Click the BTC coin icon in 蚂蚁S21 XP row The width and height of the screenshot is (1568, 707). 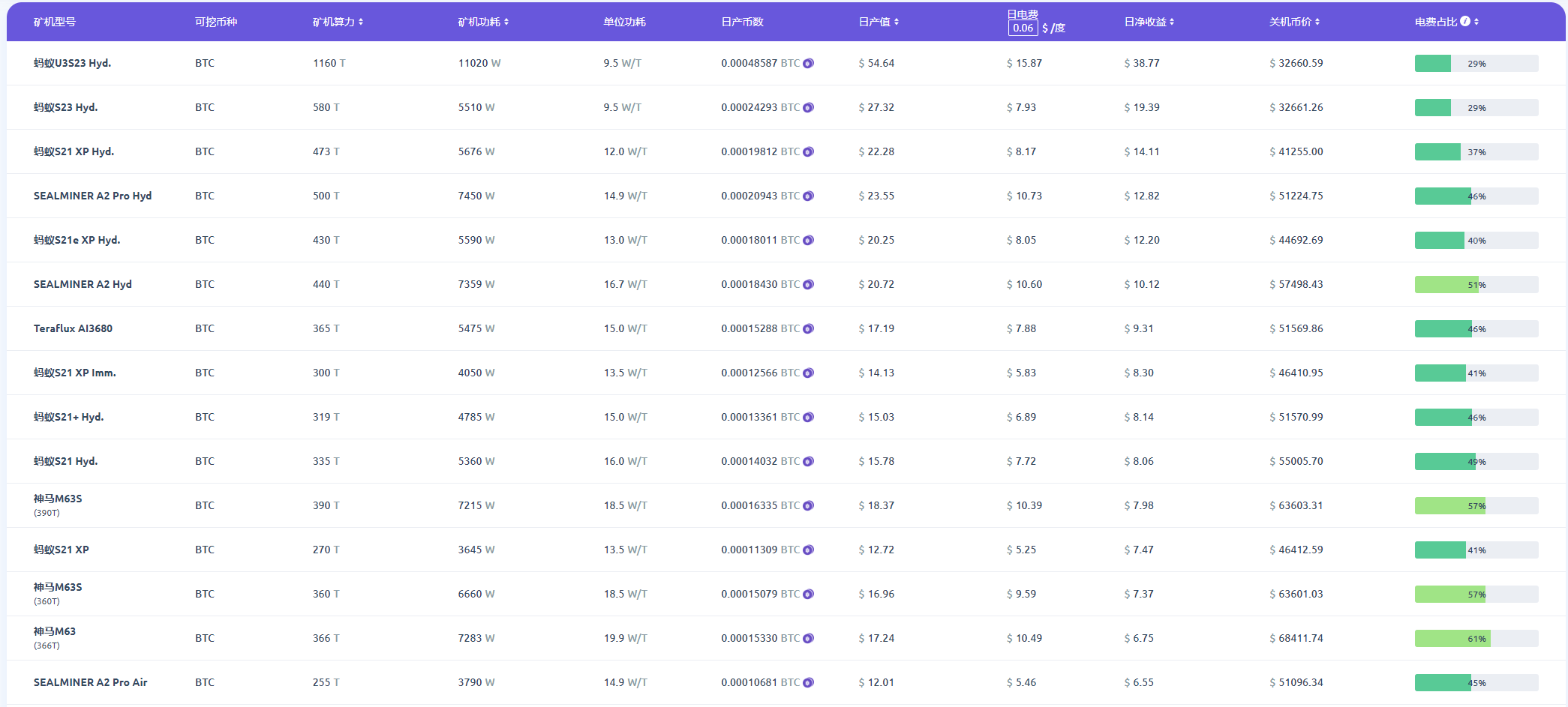(808, 550)
